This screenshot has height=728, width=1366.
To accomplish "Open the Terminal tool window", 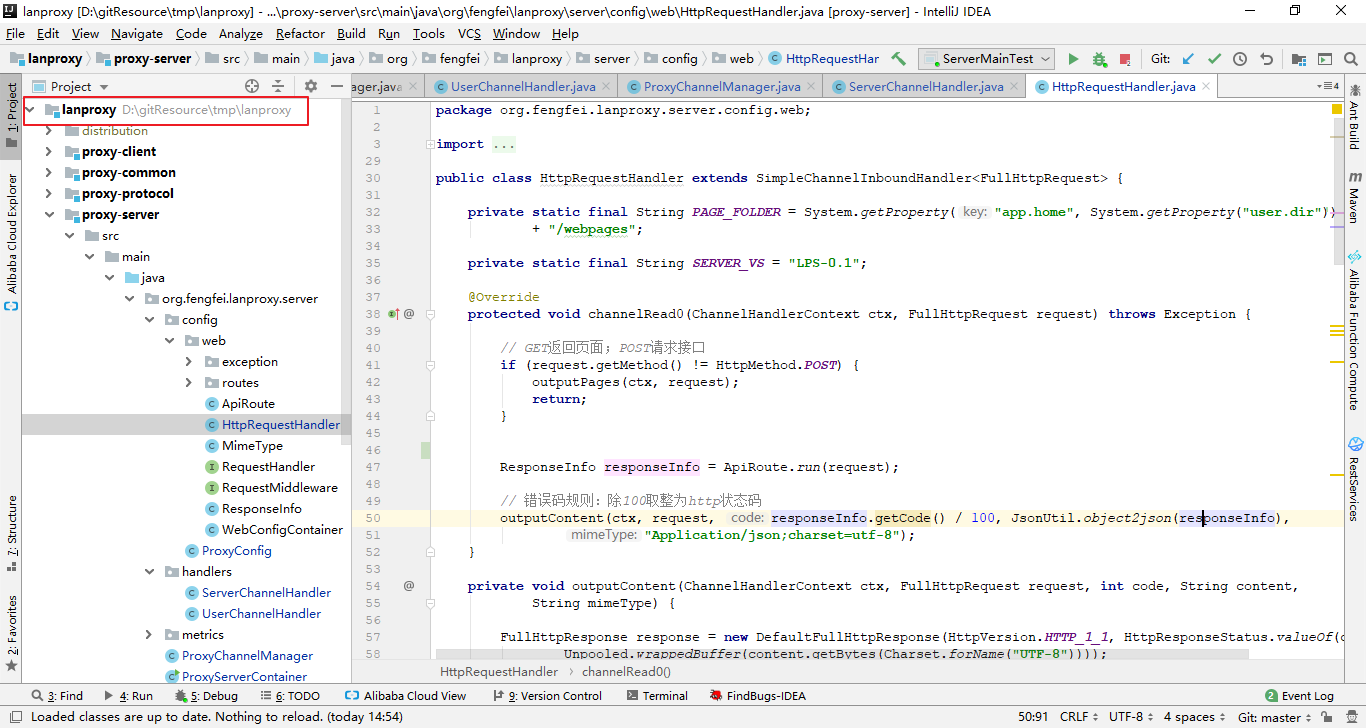I will (x=657, y=696).
